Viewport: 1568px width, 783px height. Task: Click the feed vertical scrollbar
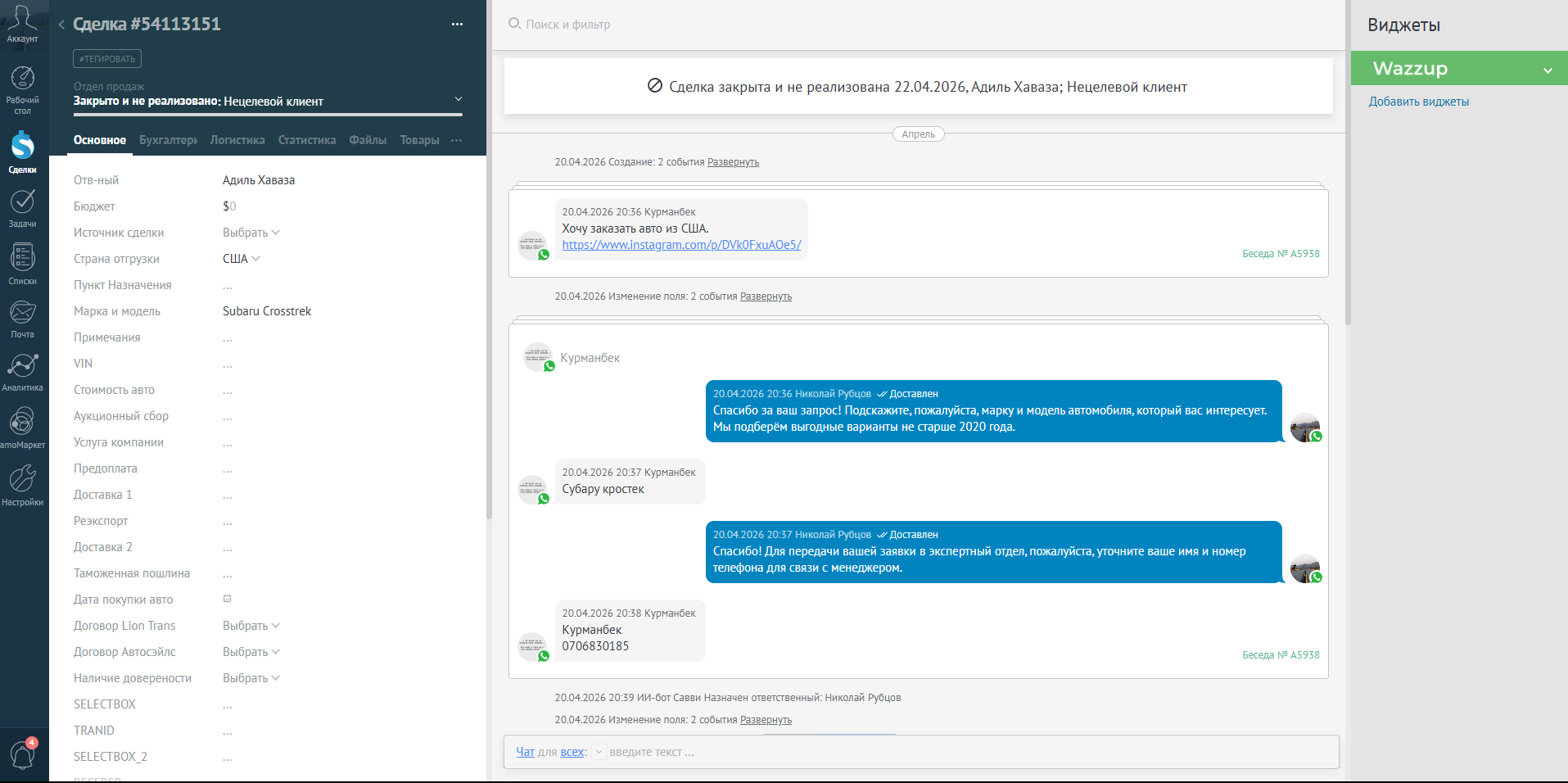1348,164
